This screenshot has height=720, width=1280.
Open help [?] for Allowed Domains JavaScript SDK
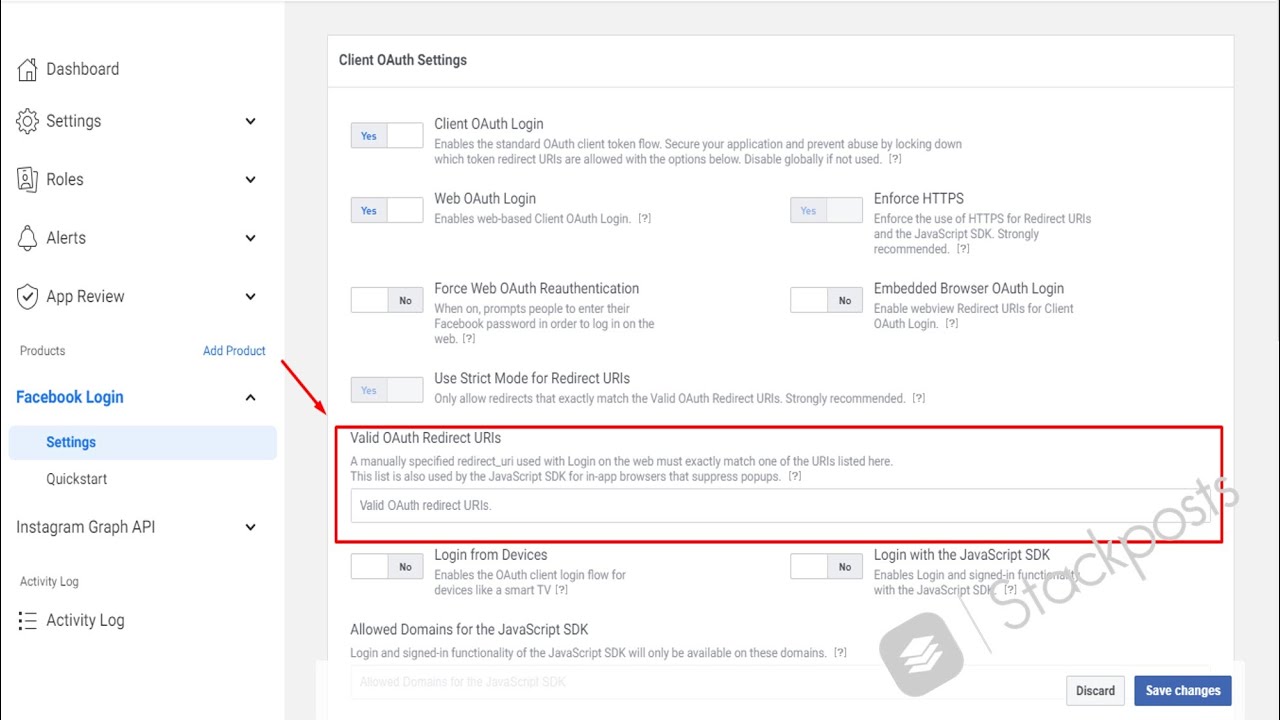coord(840,653)
